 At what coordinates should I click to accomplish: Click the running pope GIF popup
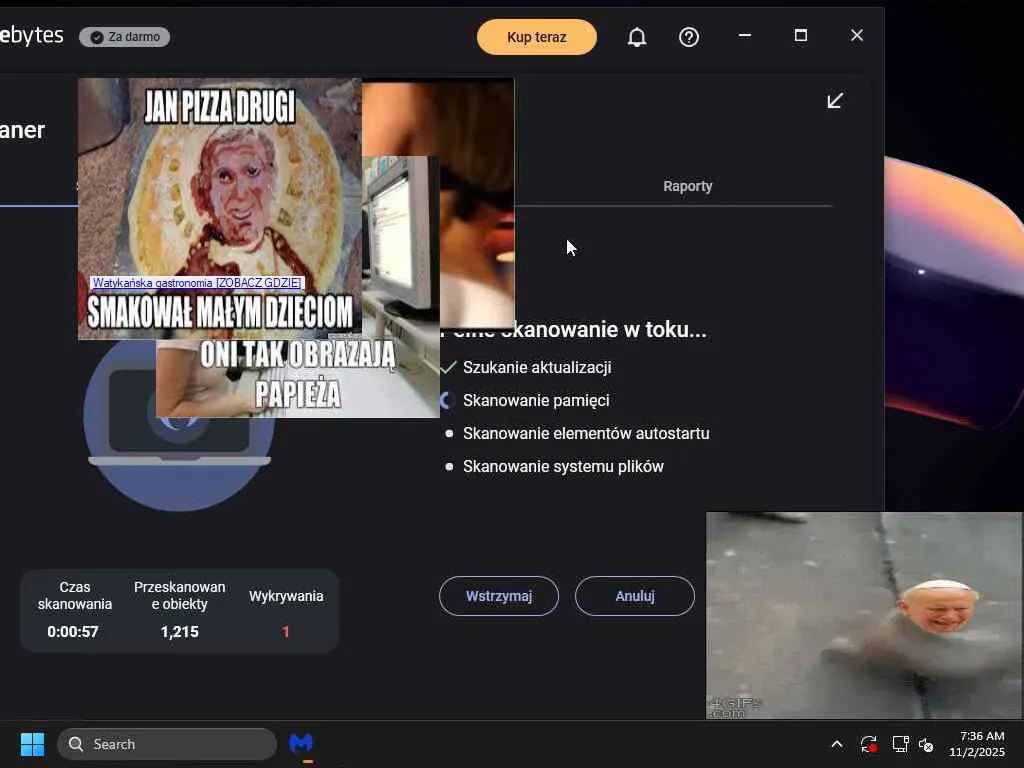(864, 615)
